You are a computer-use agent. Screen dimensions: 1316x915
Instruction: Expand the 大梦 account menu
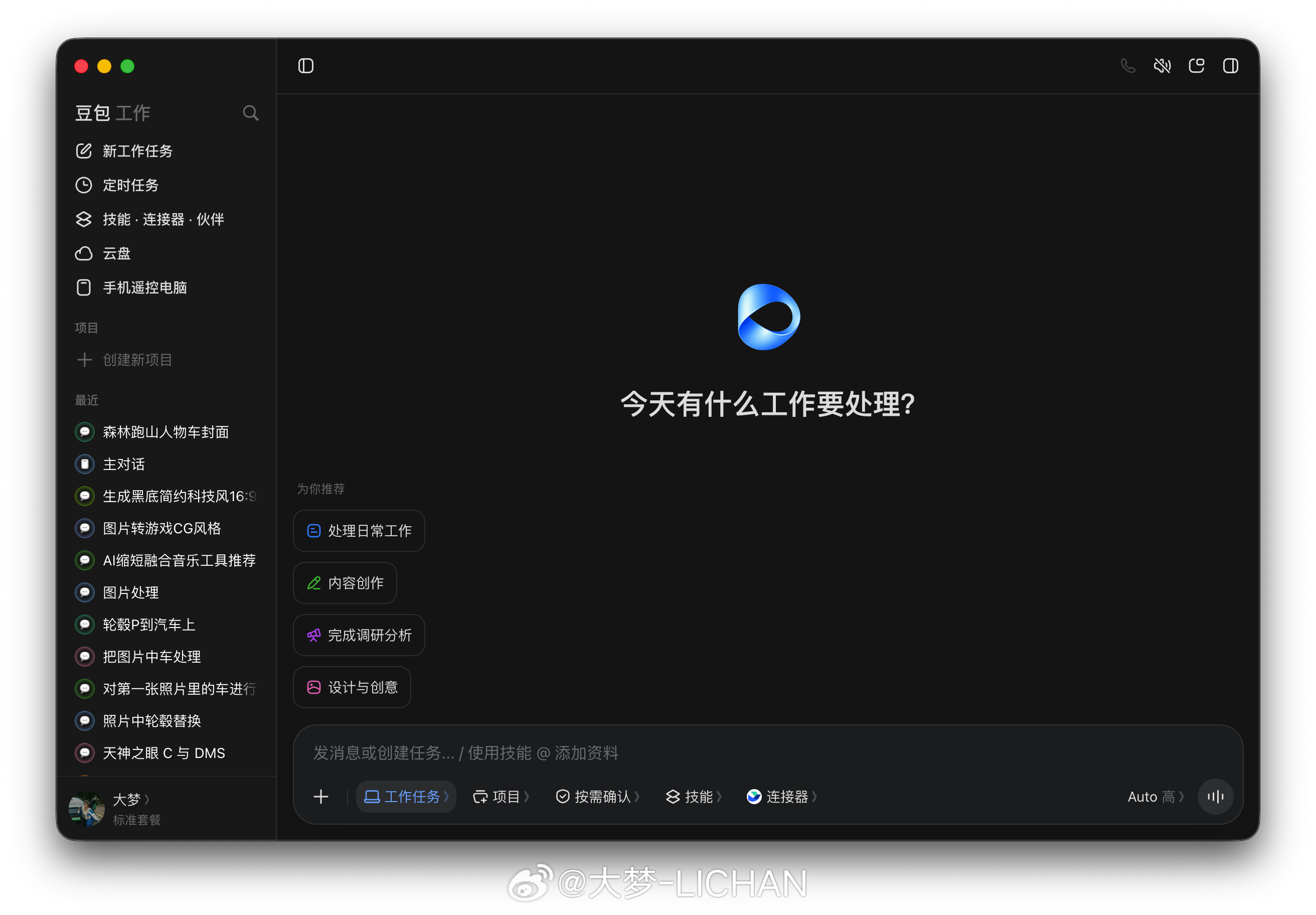131,799
